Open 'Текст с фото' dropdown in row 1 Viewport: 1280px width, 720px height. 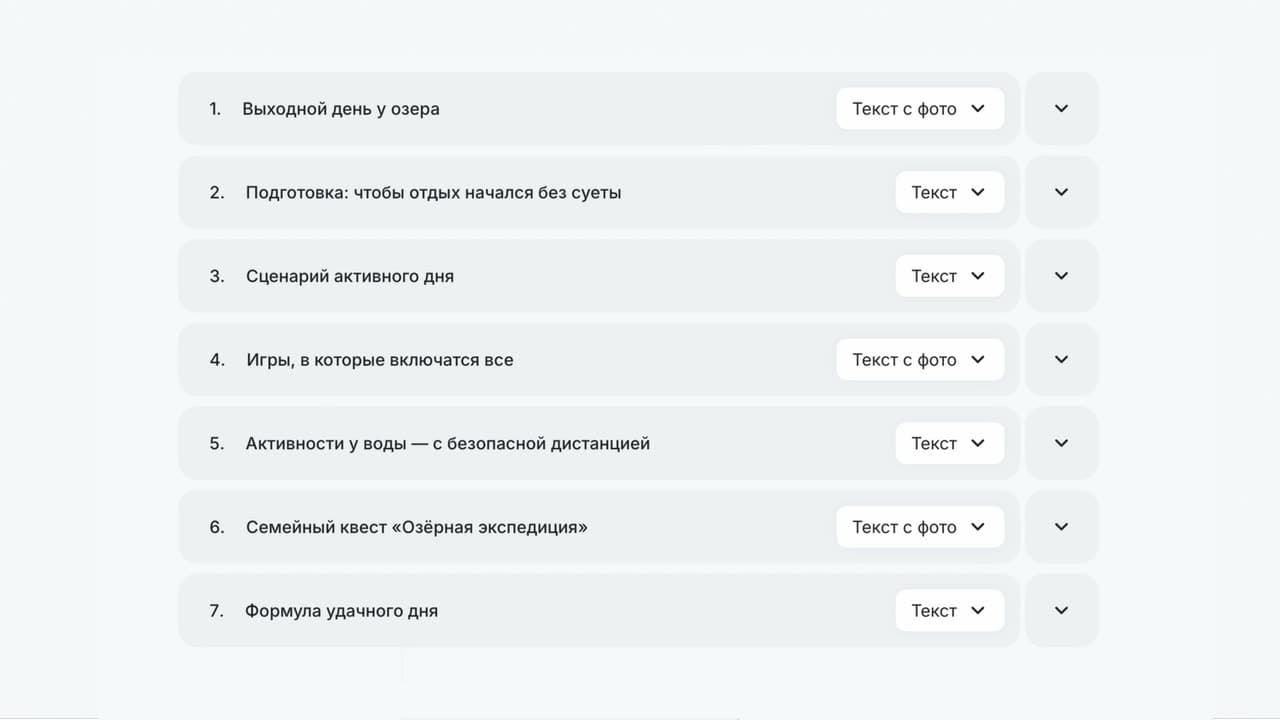[920, 108]
